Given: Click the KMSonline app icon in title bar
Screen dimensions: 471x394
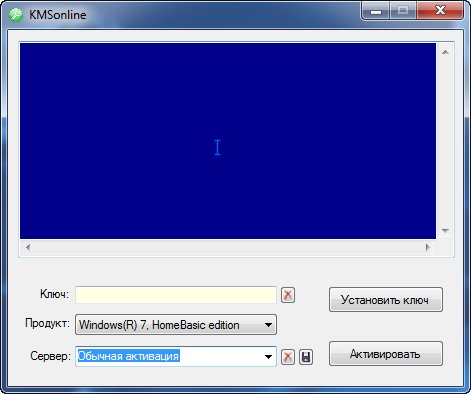Looking at the screenshot, I should point(16,15).
